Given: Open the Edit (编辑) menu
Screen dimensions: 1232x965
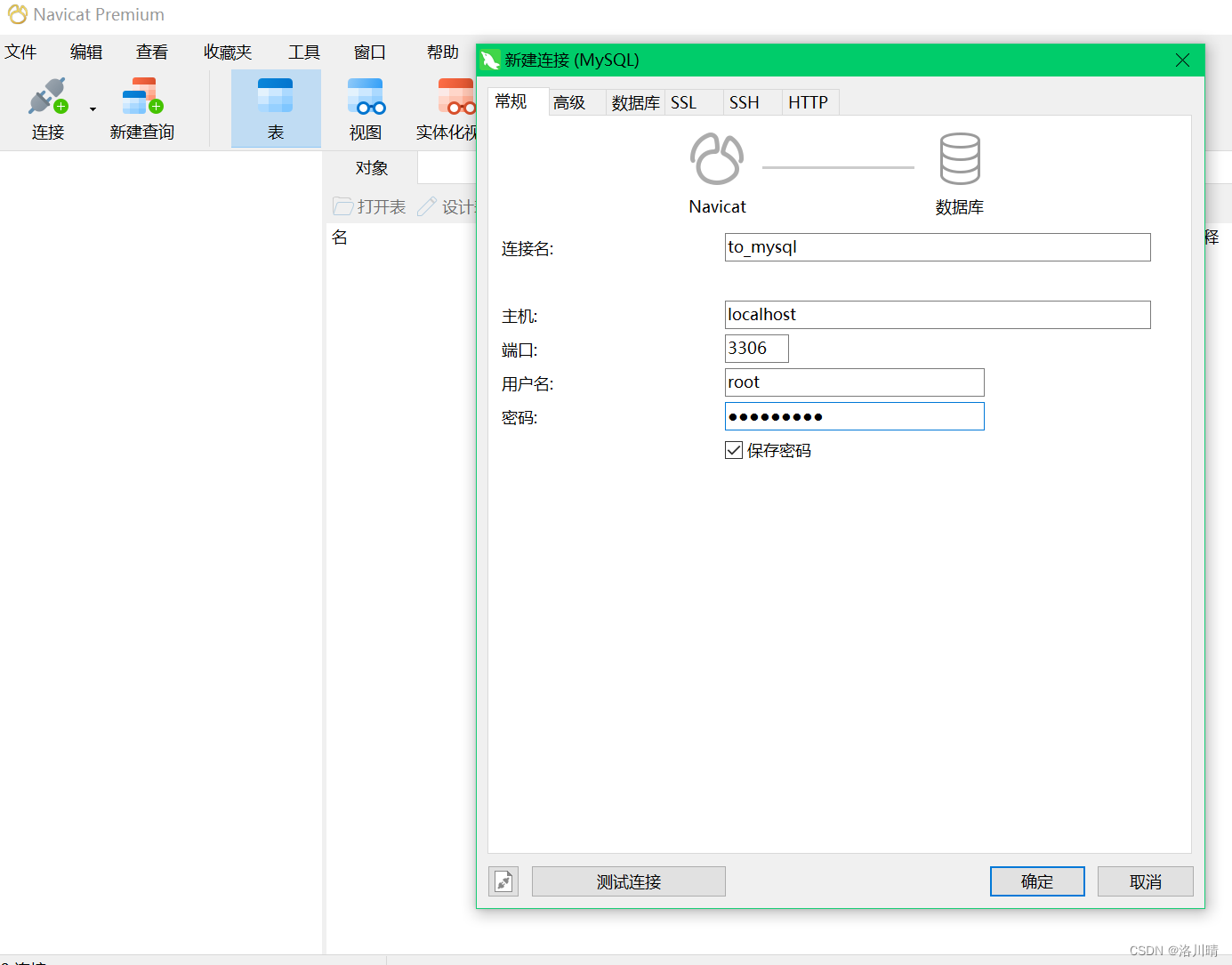Looking at the screenshot, I should point(86,52).
